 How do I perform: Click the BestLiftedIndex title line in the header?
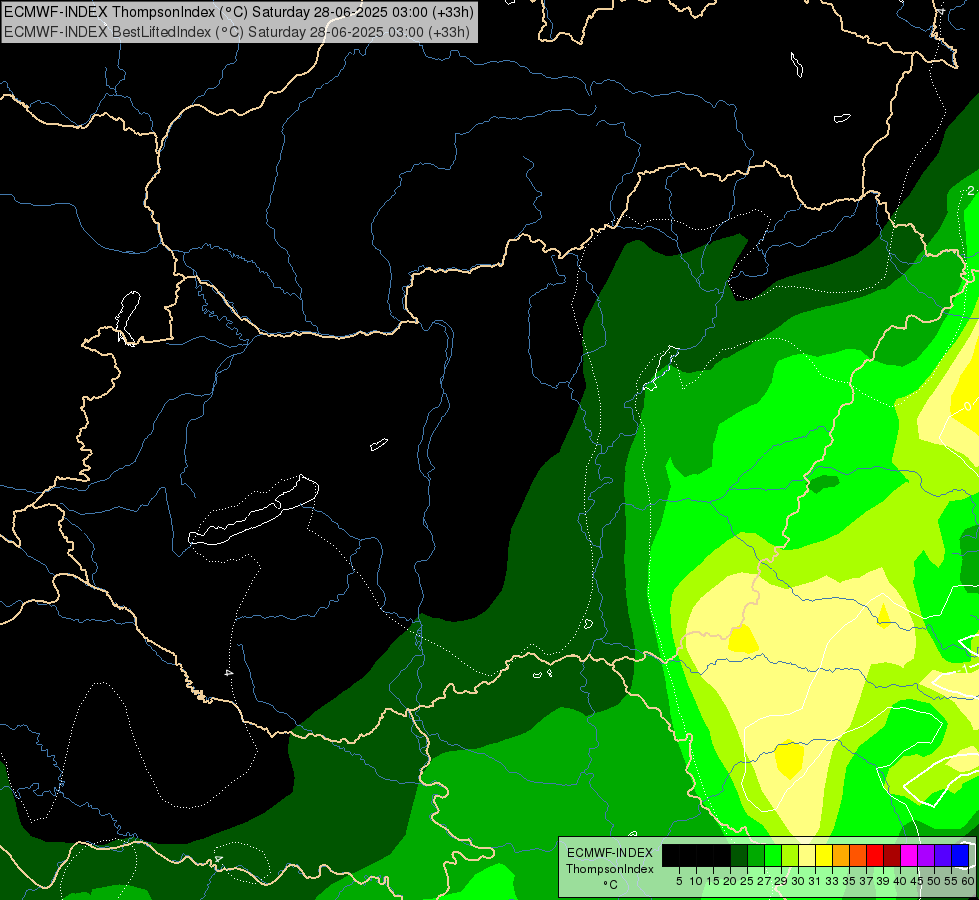237,31
